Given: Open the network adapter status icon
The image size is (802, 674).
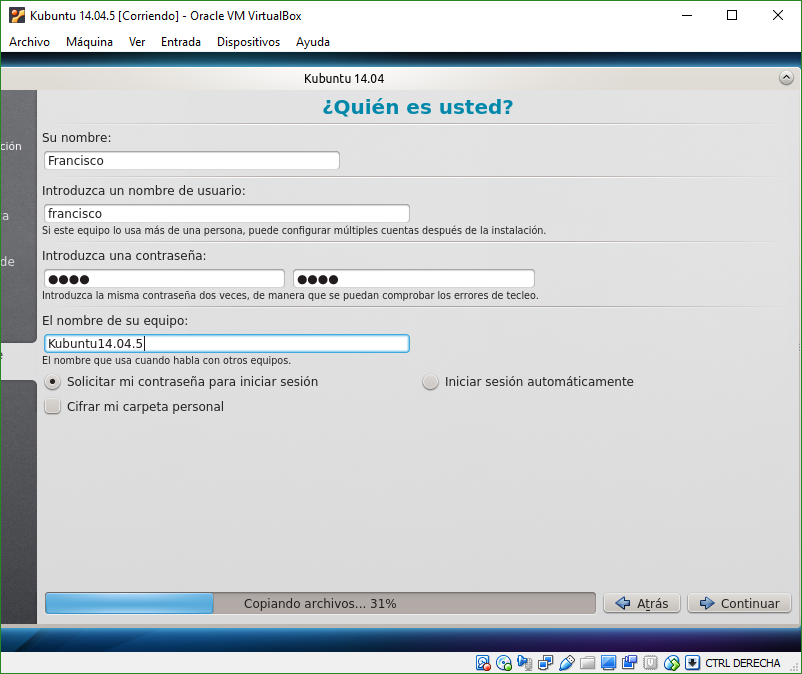Looking at the screenshot, I should [546, 663].
